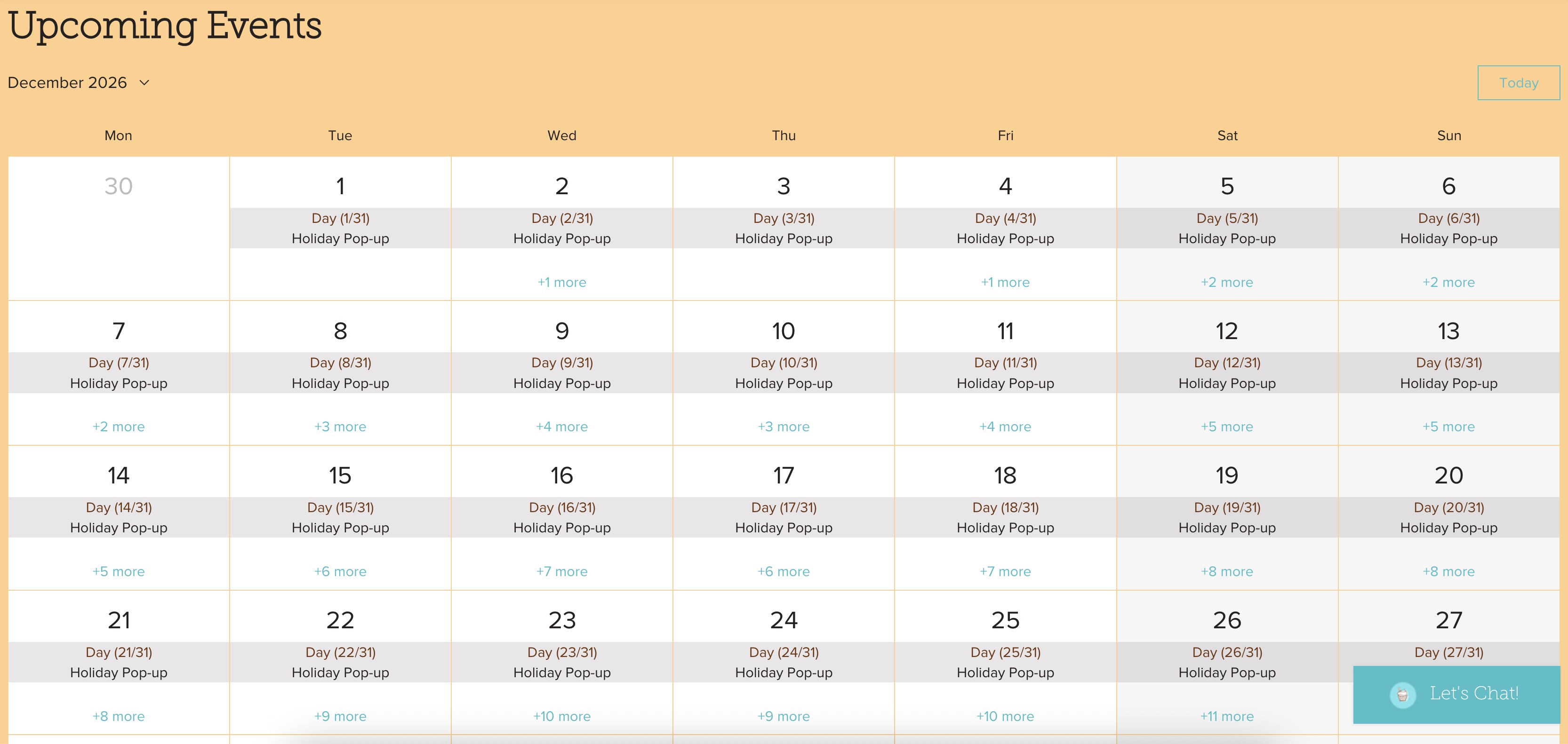Click the Upcoming Events heading
This screenshot has width=1568, height=744.
[x=165, y=25]
